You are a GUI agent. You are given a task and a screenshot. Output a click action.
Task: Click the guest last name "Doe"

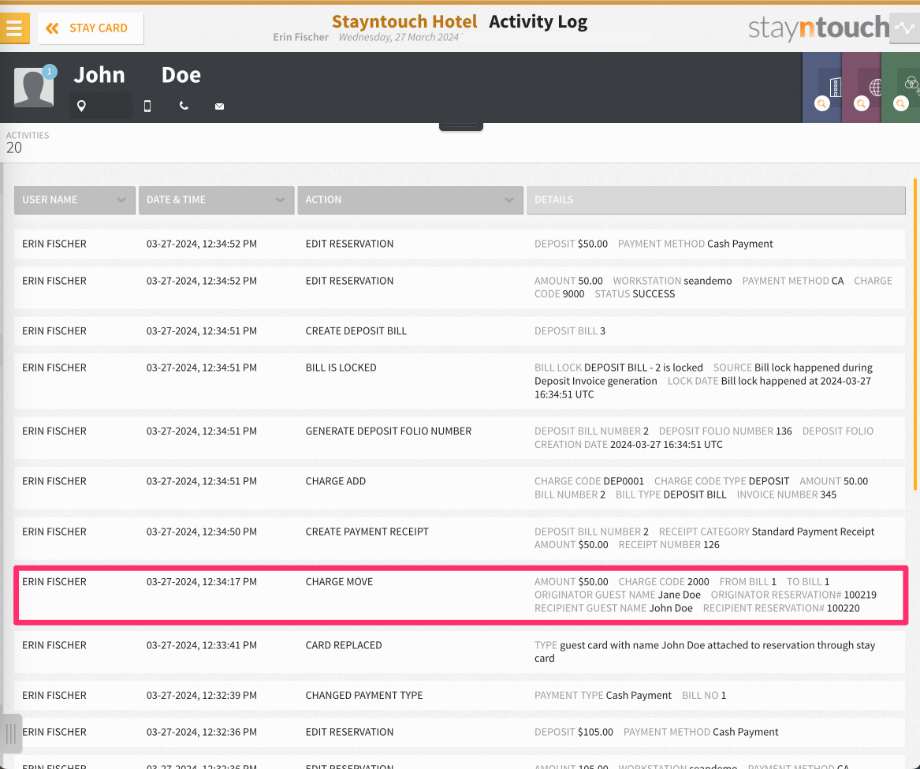pos(181,75)
